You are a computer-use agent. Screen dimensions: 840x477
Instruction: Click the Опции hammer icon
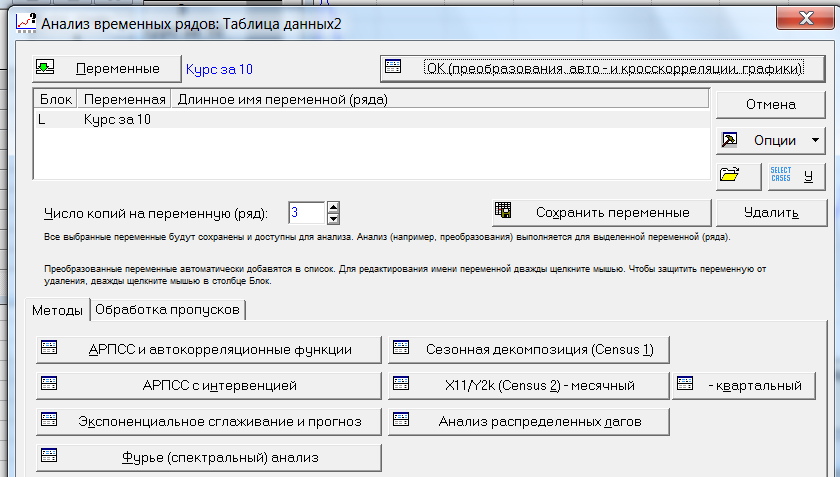pos(729,139)
